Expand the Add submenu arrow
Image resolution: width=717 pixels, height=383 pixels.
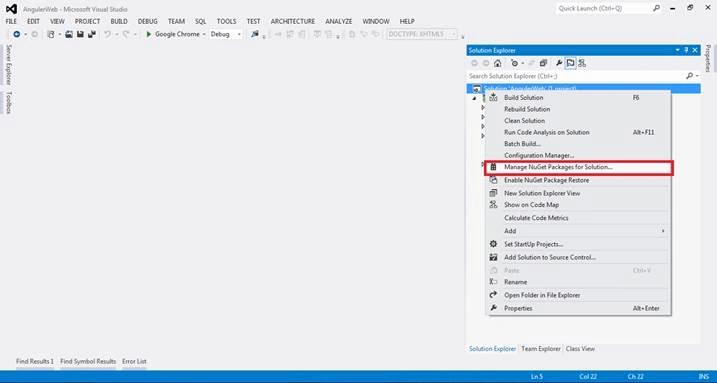click(x=663, y=231)
